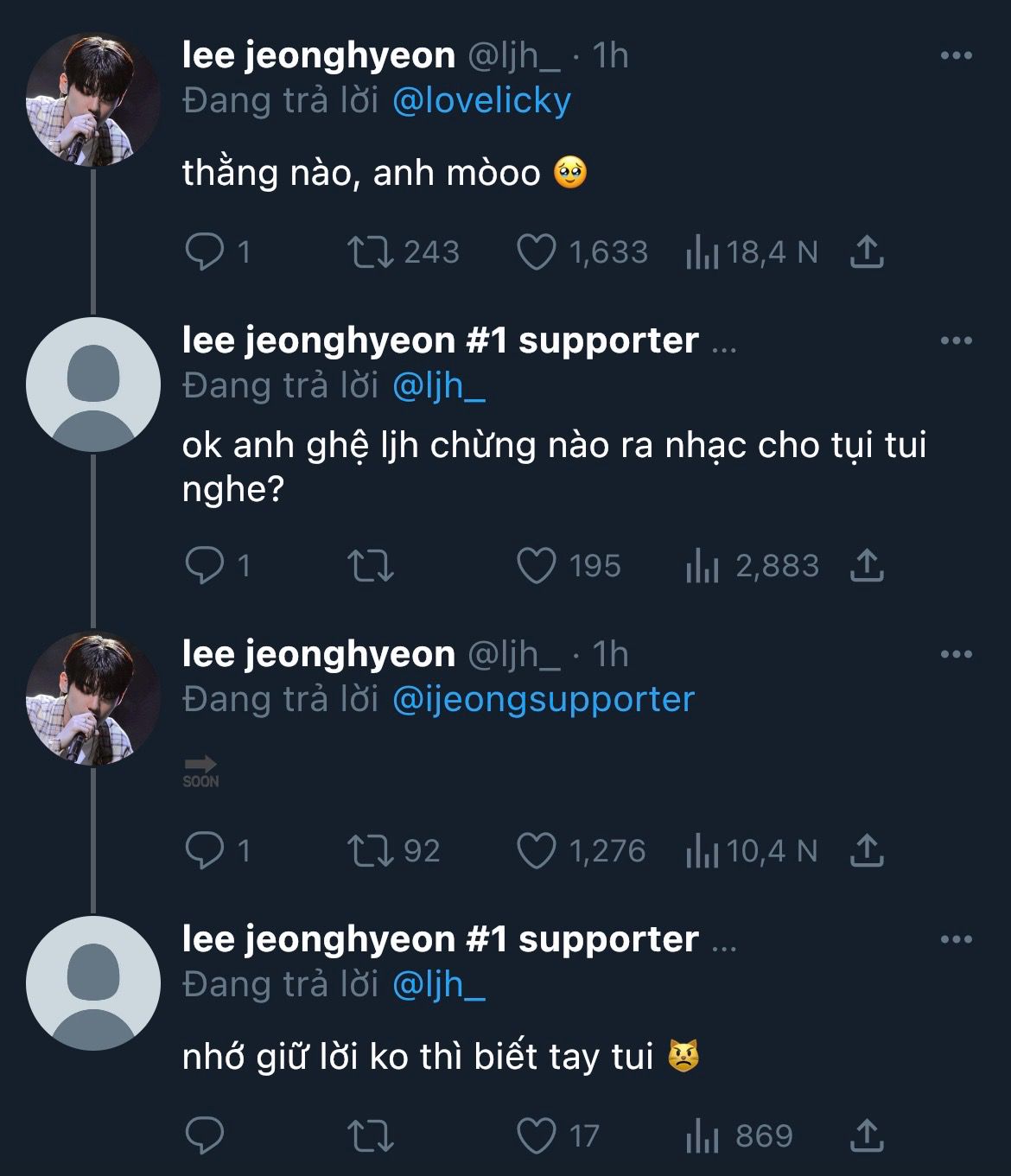Retweet the tweet with 243 retweets

[370, 252]
